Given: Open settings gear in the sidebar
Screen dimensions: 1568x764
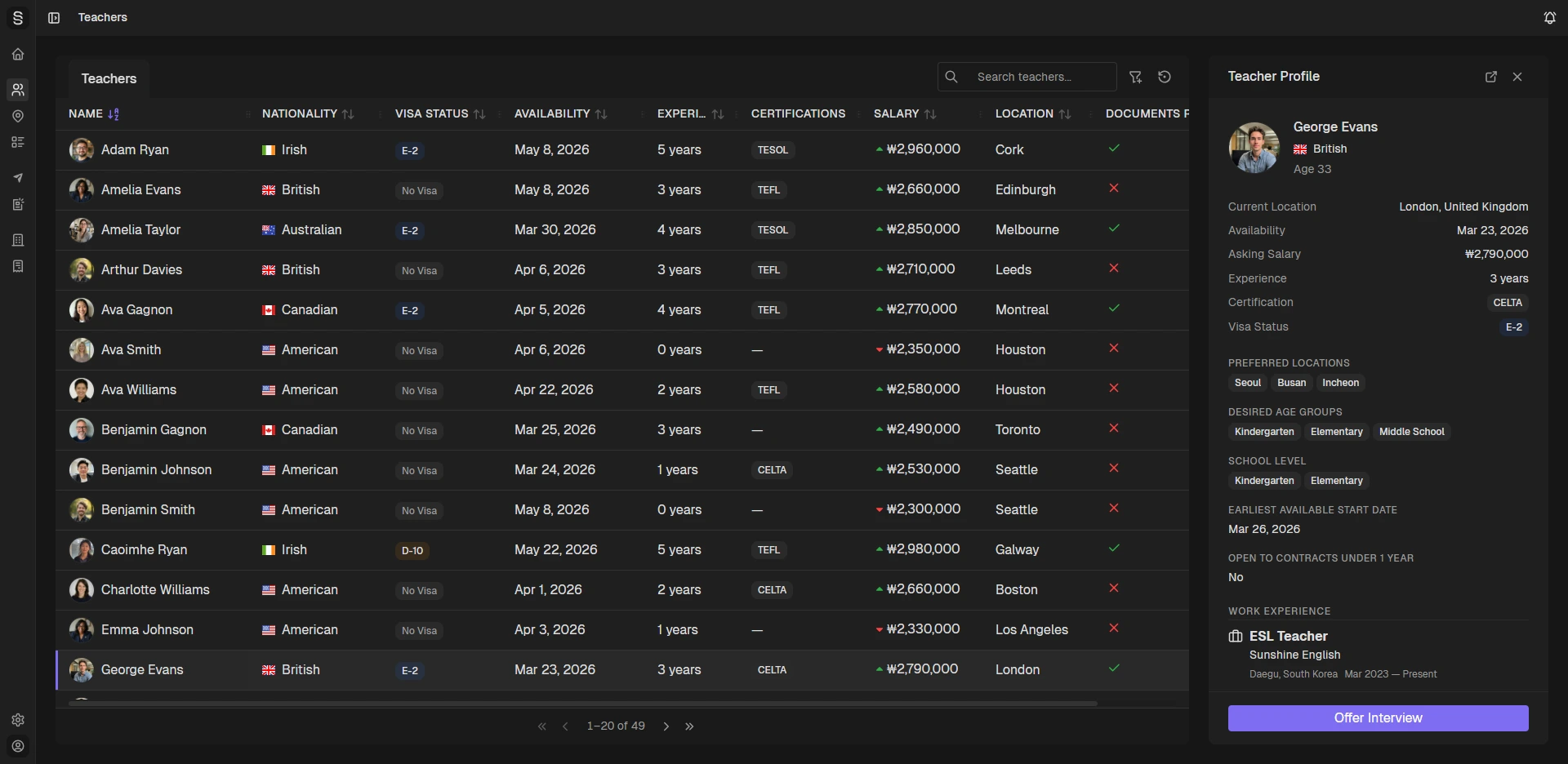Looking at the screenshot, I should point(18,720).
